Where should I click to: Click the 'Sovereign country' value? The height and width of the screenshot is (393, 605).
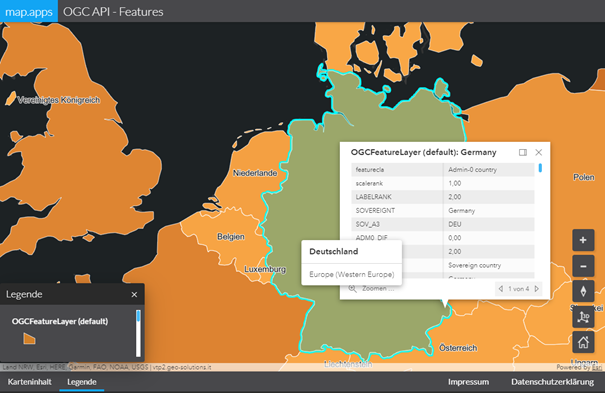[x=475, y=265]
